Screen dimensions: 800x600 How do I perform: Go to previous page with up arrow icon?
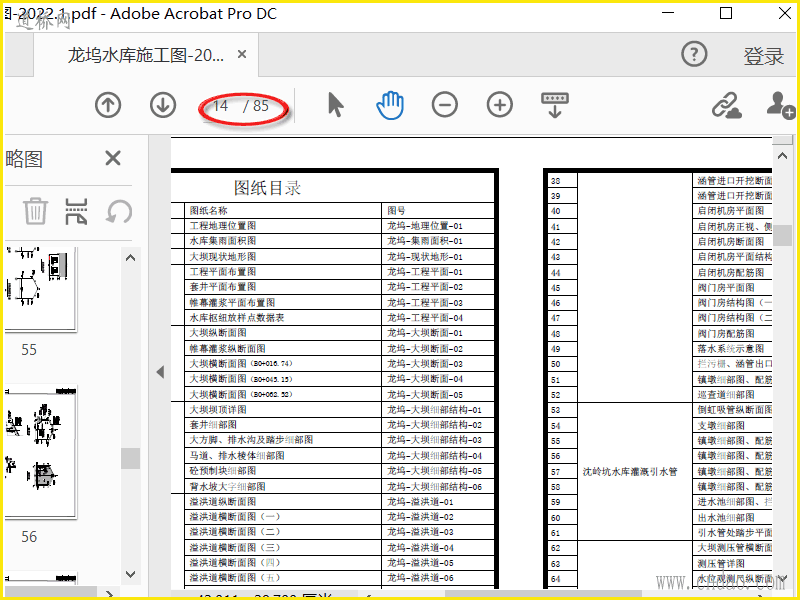[108, 105]
